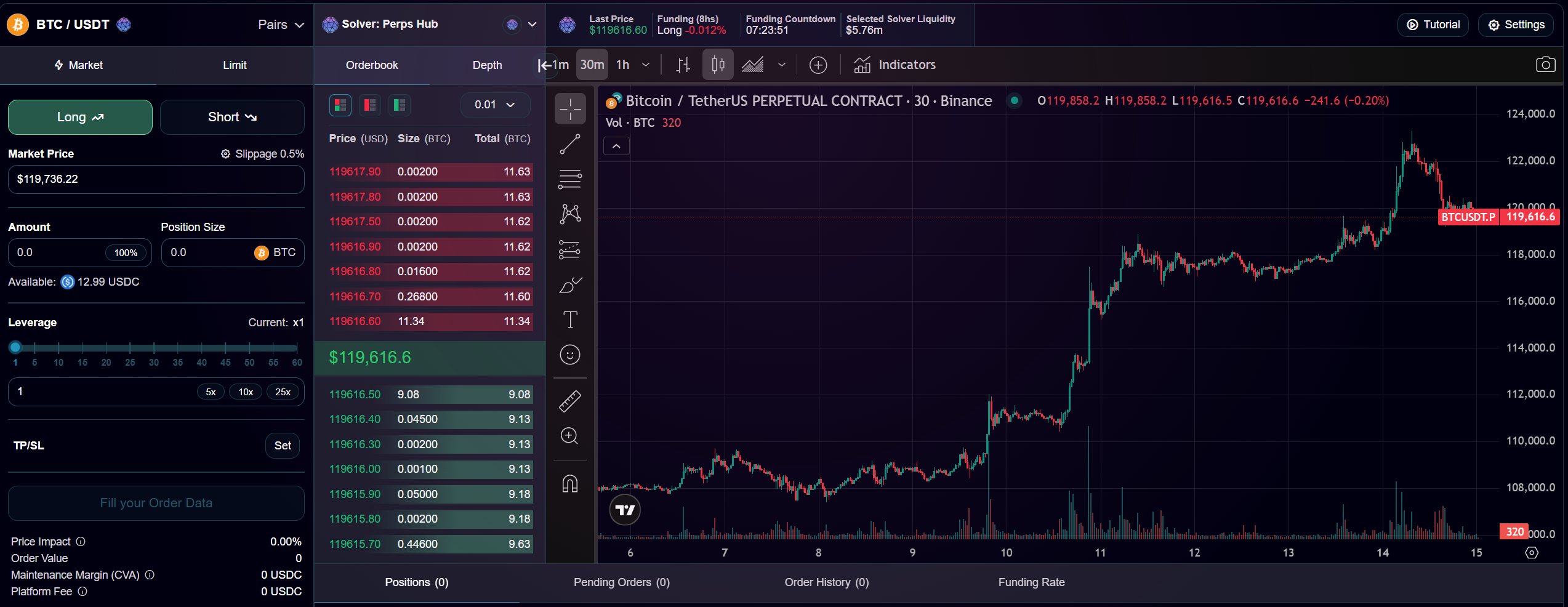Screen dimensions: 1568x607
Task: Open the Tutorial
Action: click(1433, 25)
